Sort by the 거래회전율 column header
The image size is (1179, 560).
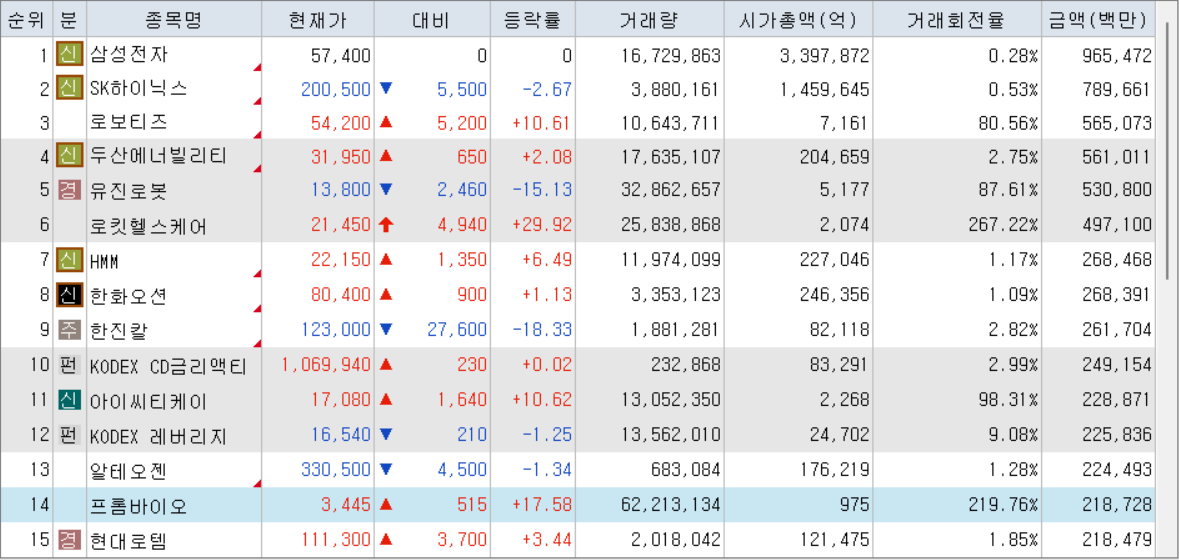pyautogui.click(x=957, y=20)
